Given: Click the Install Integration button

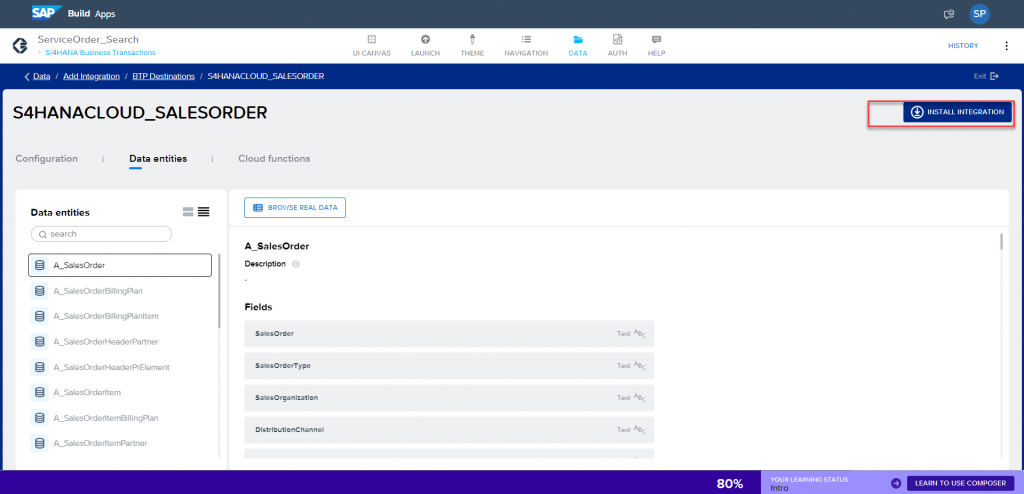Looking at the screenshot, I should [x=958, y=112].
